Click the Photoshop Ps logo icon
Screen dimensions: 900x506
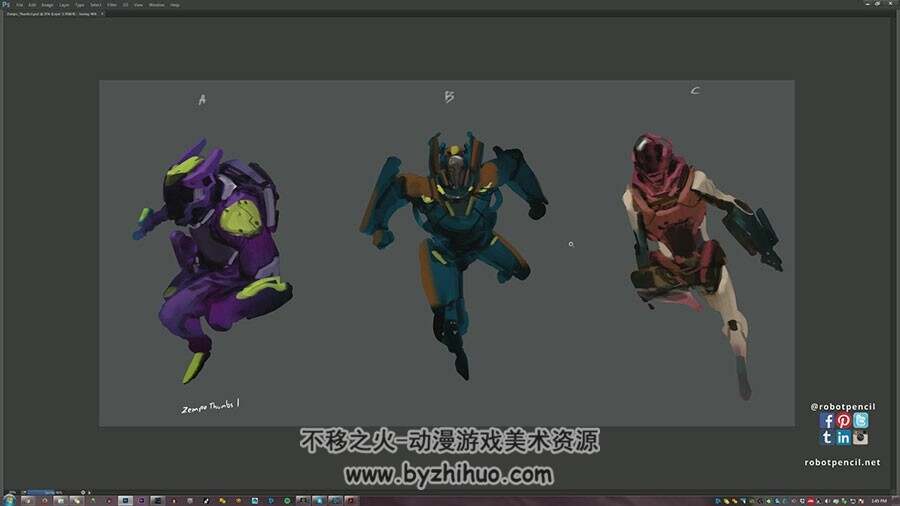coord(6,5)
